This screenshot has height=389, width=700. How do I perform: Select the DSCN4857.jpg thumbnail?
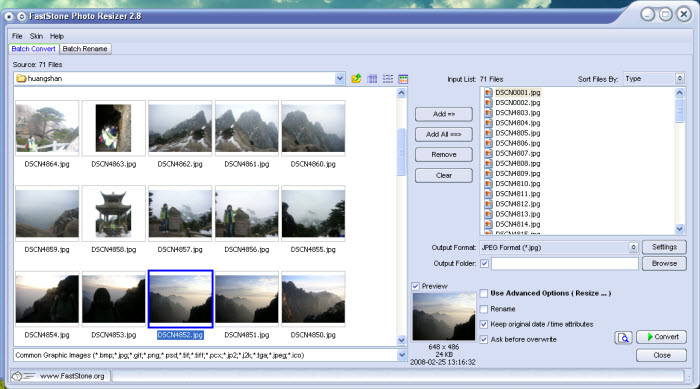(x=180, y=213)
